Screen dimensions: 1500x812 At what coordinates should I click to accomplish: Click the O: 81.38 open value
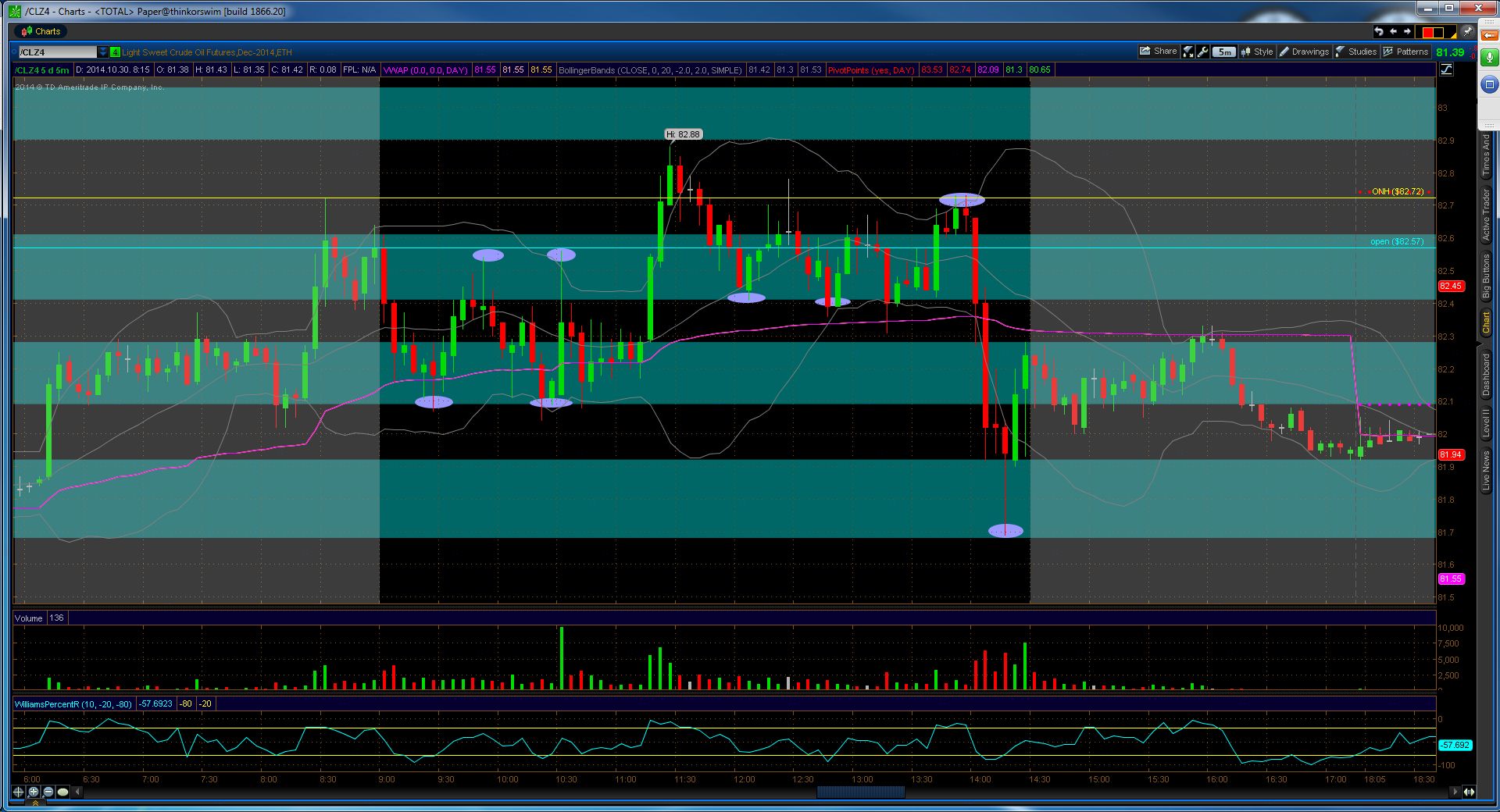[x=173, y=70]
